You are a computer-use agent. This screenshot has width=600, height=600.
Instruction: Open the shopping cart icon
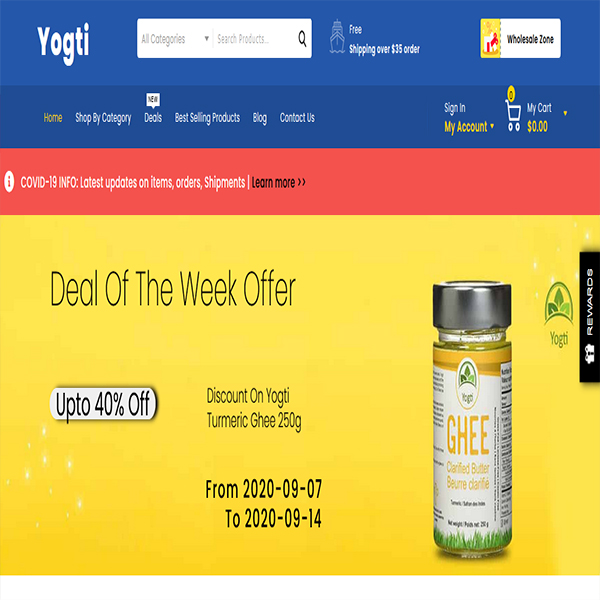pos(513,116)
